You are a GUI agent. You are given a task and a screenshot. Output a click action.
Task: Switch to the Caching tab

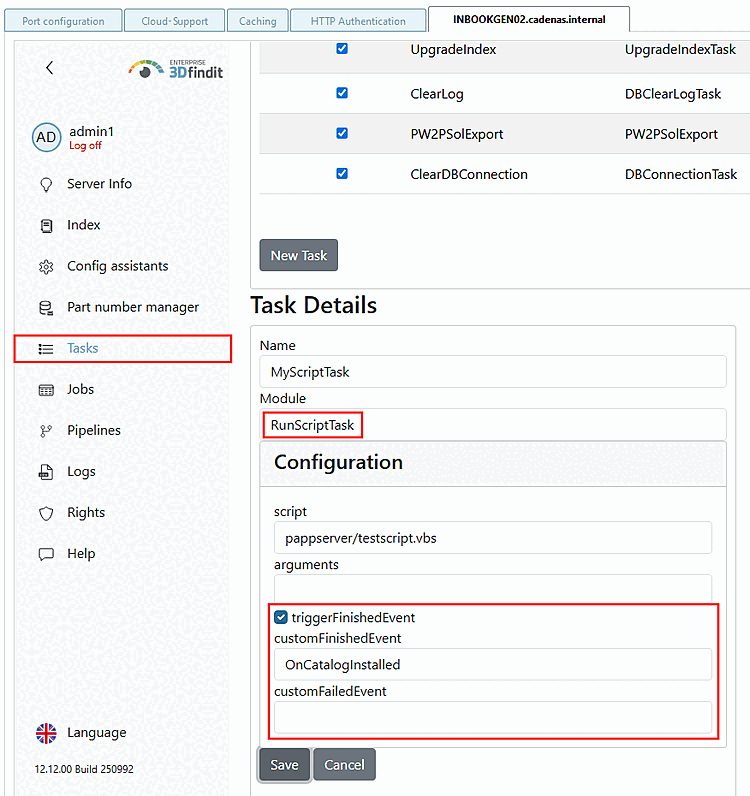[258, 21]
